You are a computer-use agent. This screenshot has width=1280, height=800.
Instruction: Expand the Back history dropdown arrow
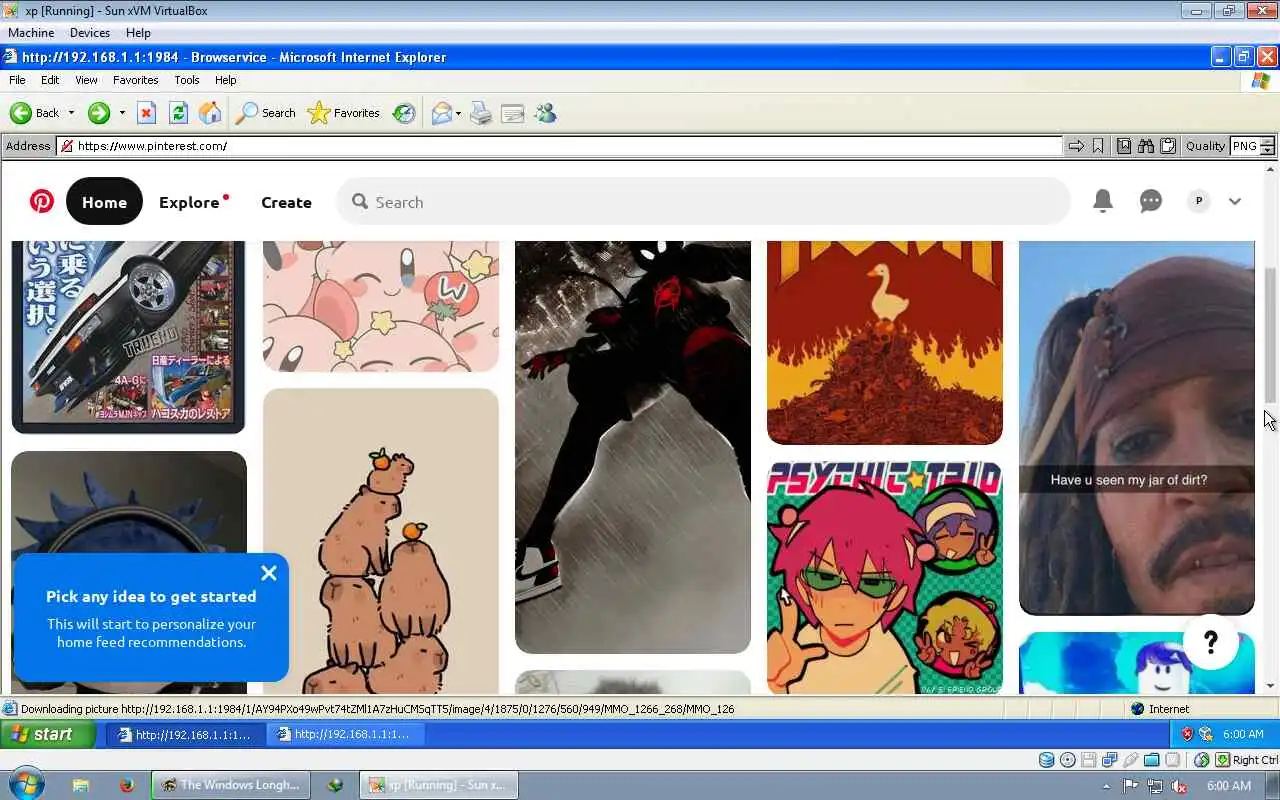(x=71, y=113)
